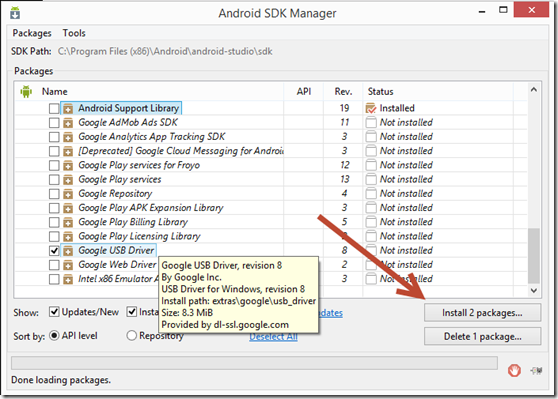Check the Google Web Driver checkbox
Viewport: 558px width, 399px height.
tap(54, 265)
